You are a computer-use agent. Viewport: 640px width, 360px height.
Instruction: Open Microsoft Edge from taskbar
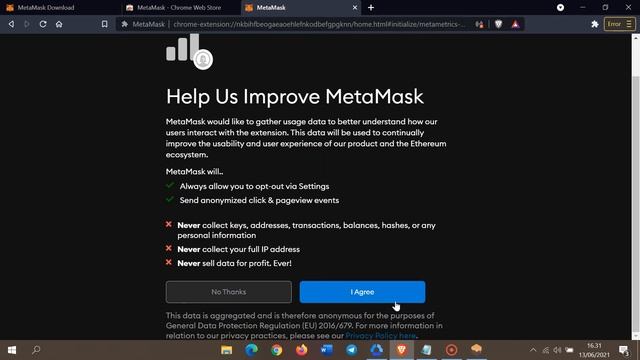click(x=251, y=350)
